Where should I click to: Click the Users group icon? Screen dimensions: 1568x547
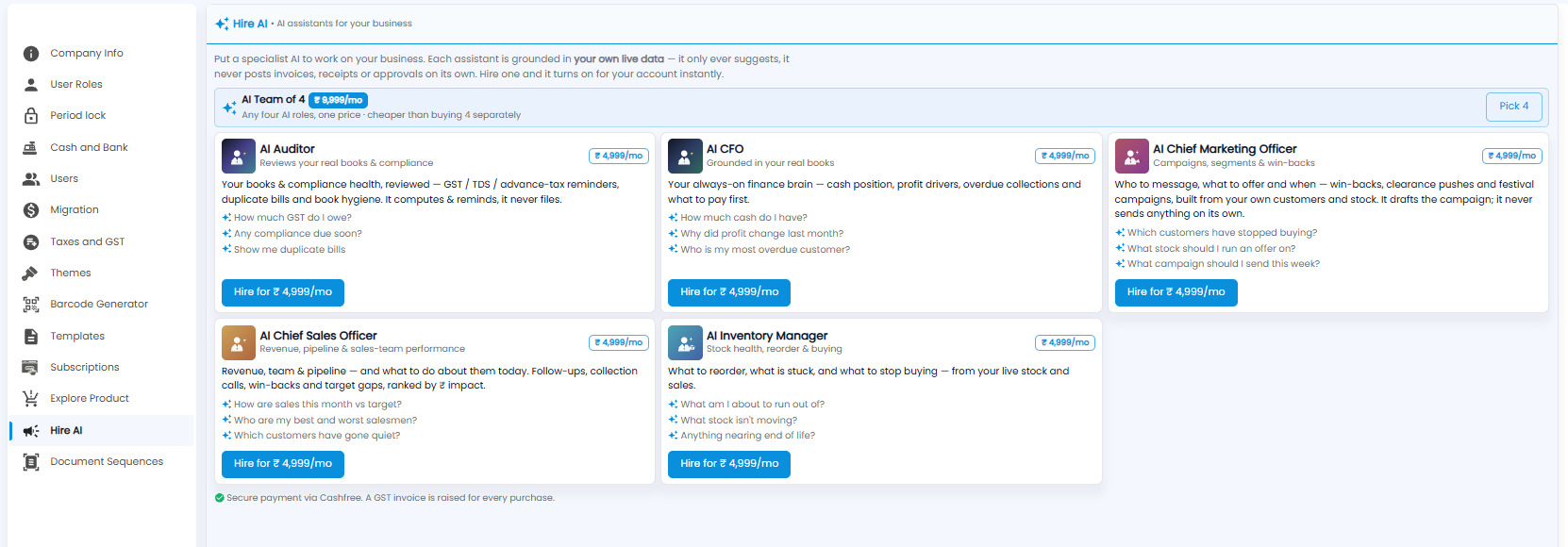pyautogui.click(x=31, y=179)
